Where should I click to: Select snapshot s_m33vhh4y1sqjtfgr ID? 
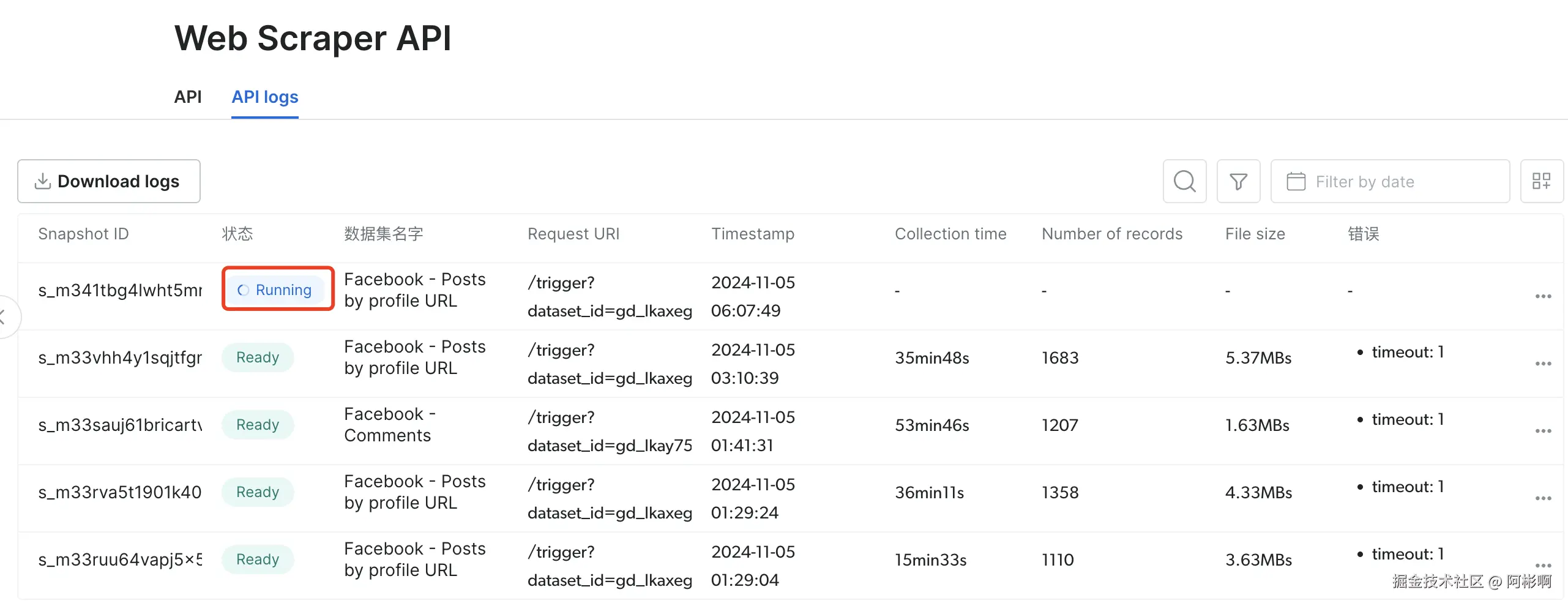click(x=120, y=357)
